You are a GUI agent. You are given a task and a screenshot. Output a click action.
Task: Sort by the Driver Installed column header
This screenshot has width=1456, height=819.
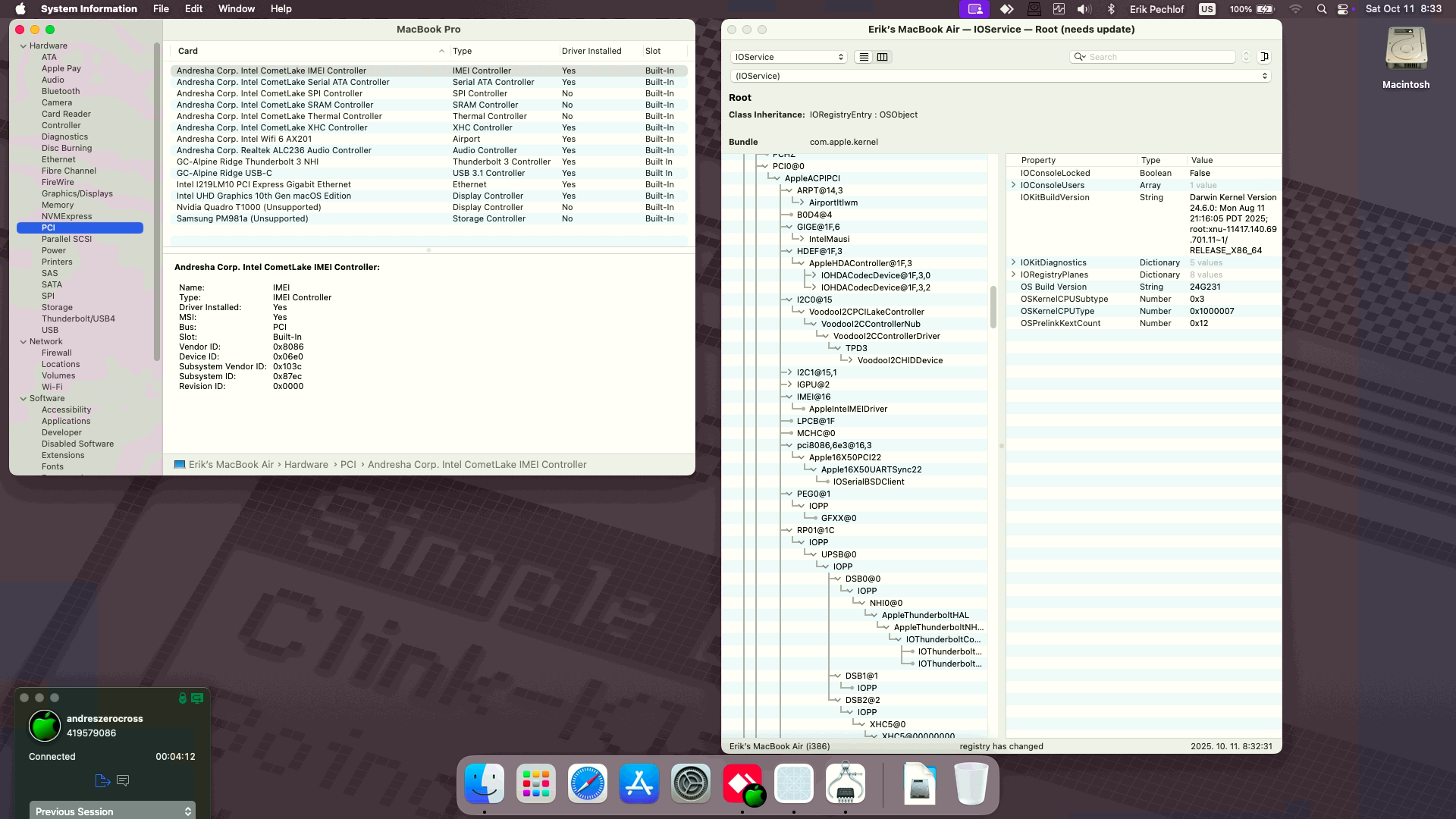[599, 52]
